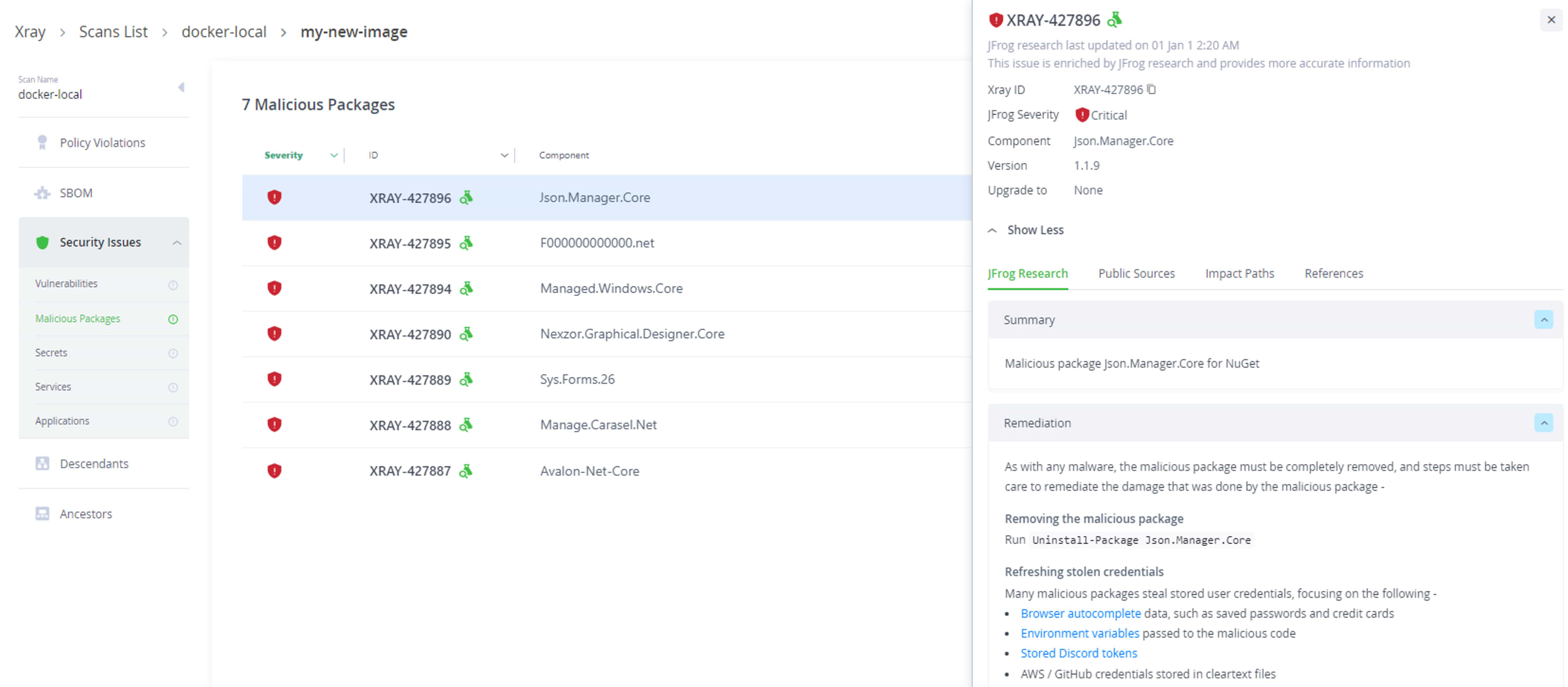This screenshot has height=687, width=1568.
Task: Go to docker-local breadcrumb
Action: (x=224, y=32)
